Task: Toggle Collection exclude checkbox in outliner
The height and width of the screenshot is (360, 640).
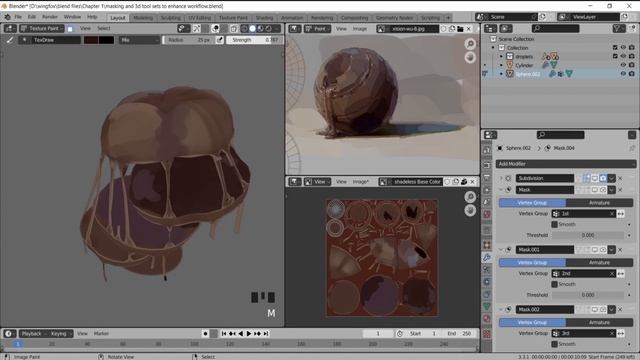Action: click(x=615, y=48)
